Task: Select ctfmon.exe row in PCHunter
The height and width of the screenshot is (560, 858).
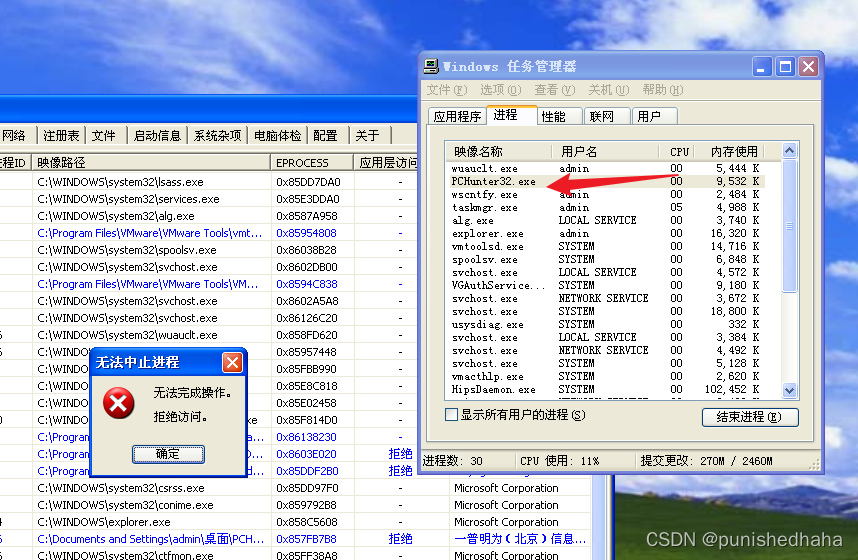Action: point(295,554)
